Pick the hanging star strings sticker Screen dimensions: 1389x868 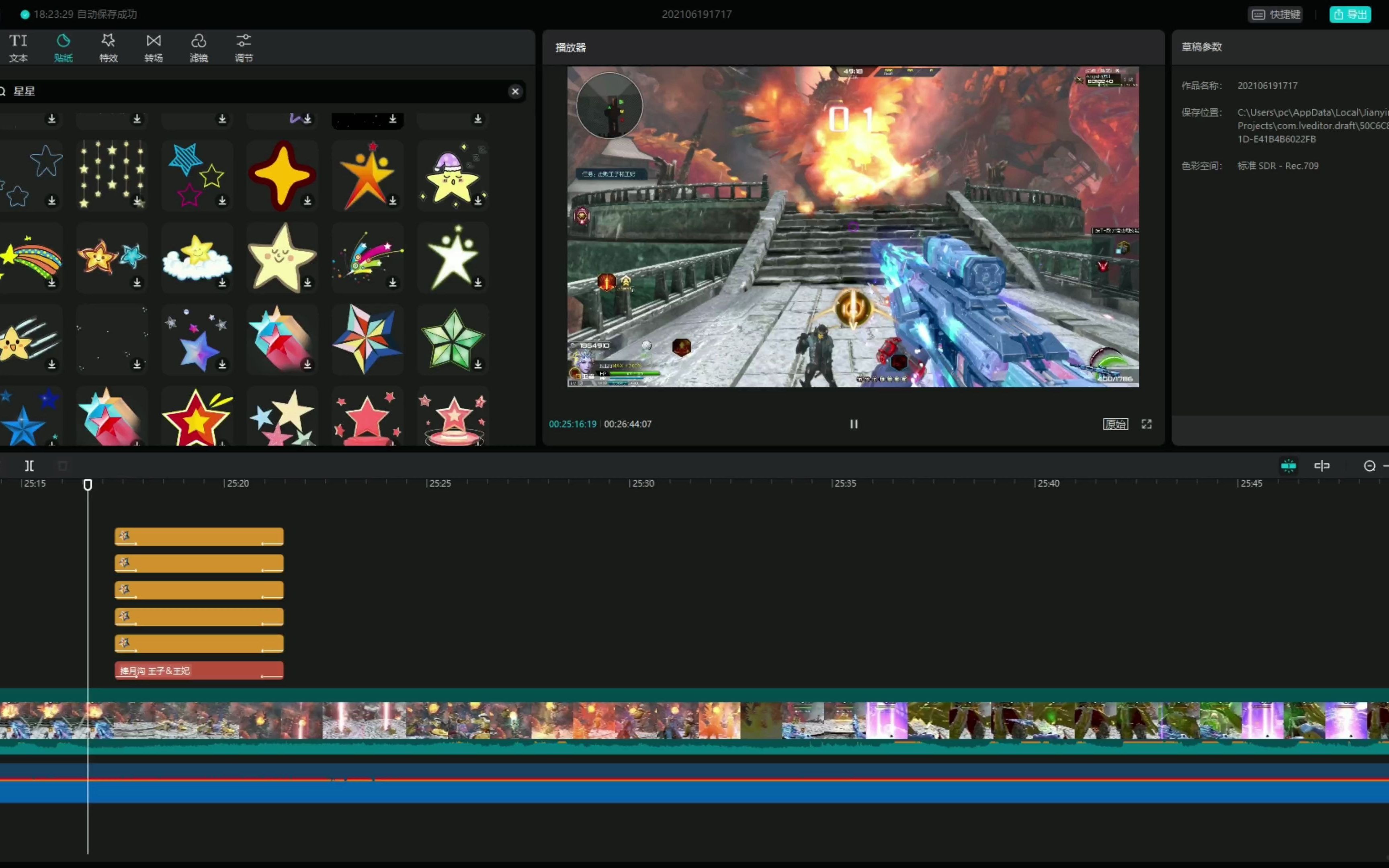111,175
